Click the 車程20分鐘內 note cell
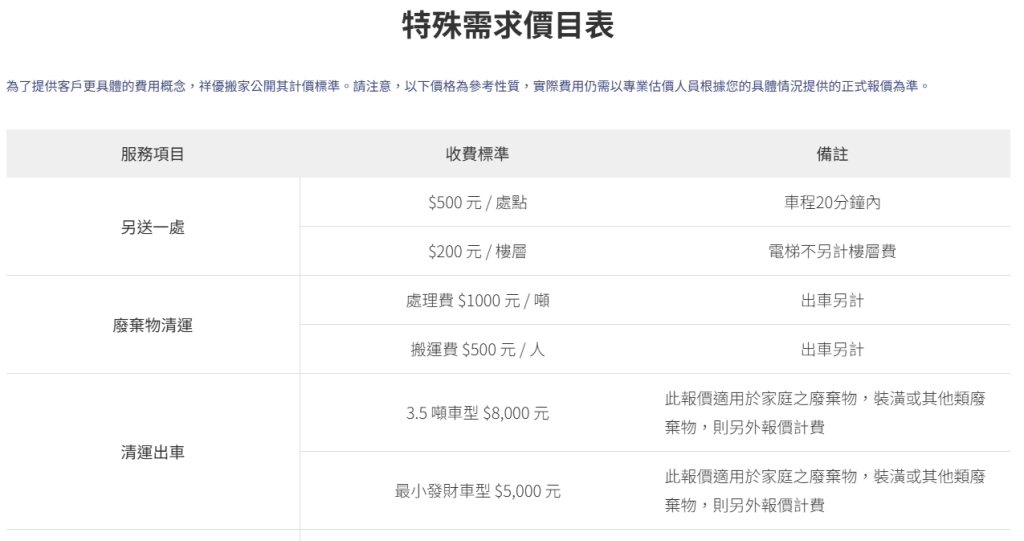Viewport: 1024px width, 541px height. coord(832,203)
